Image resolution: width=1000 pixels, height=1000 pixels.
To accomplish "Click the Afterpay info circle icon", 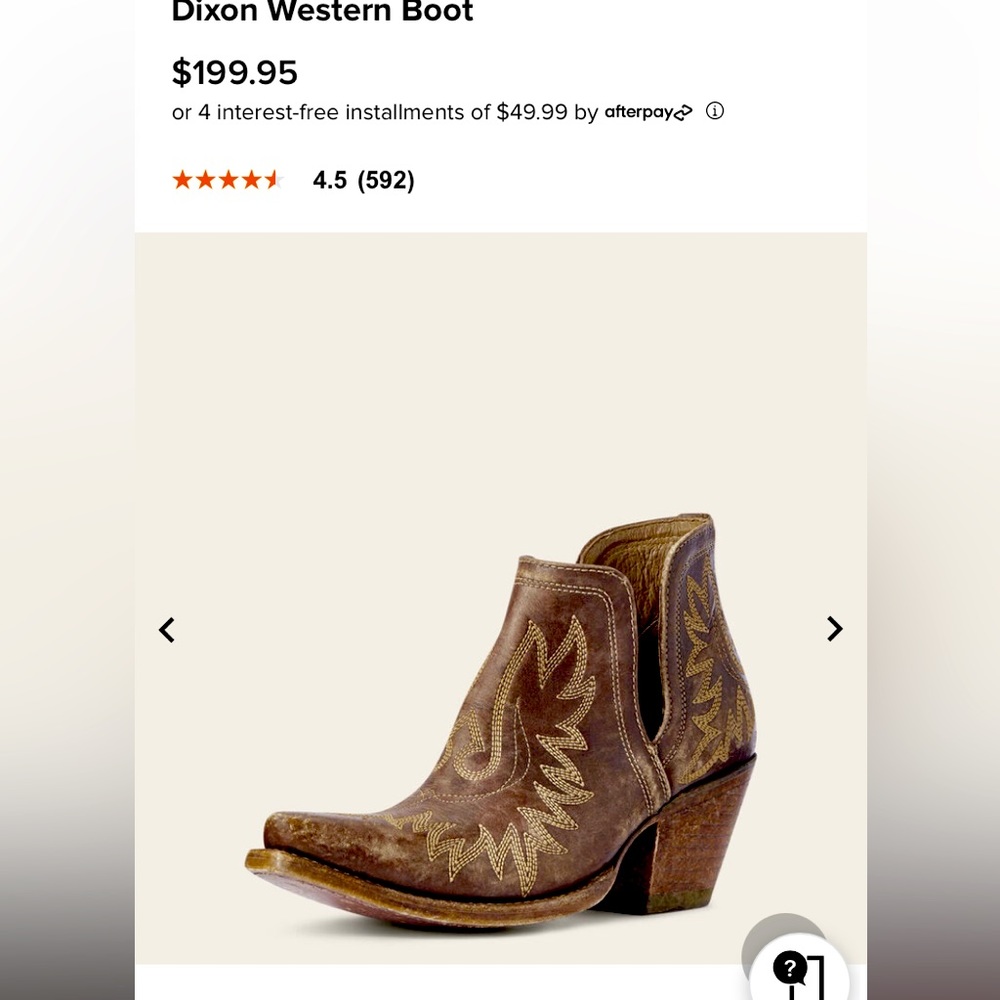I will 716,112.
